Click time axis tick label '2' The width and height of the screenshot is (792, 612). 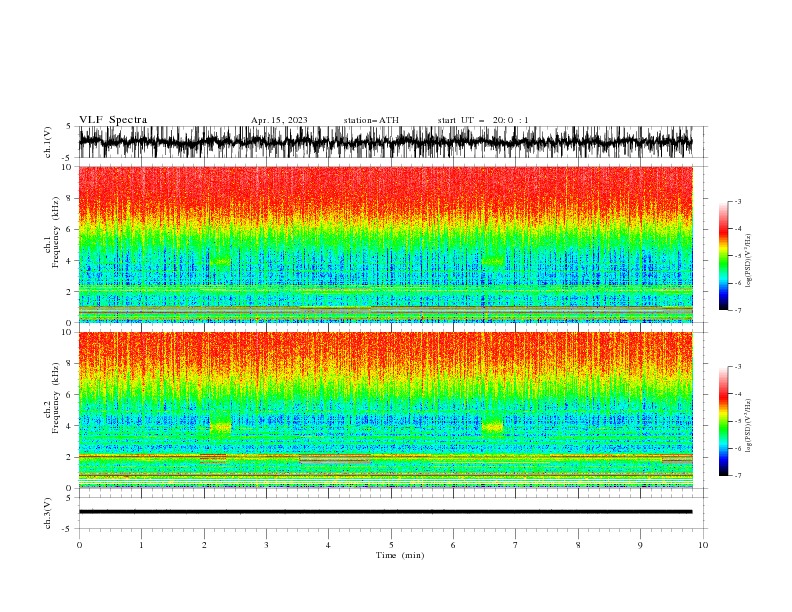[x=204, y=545]
